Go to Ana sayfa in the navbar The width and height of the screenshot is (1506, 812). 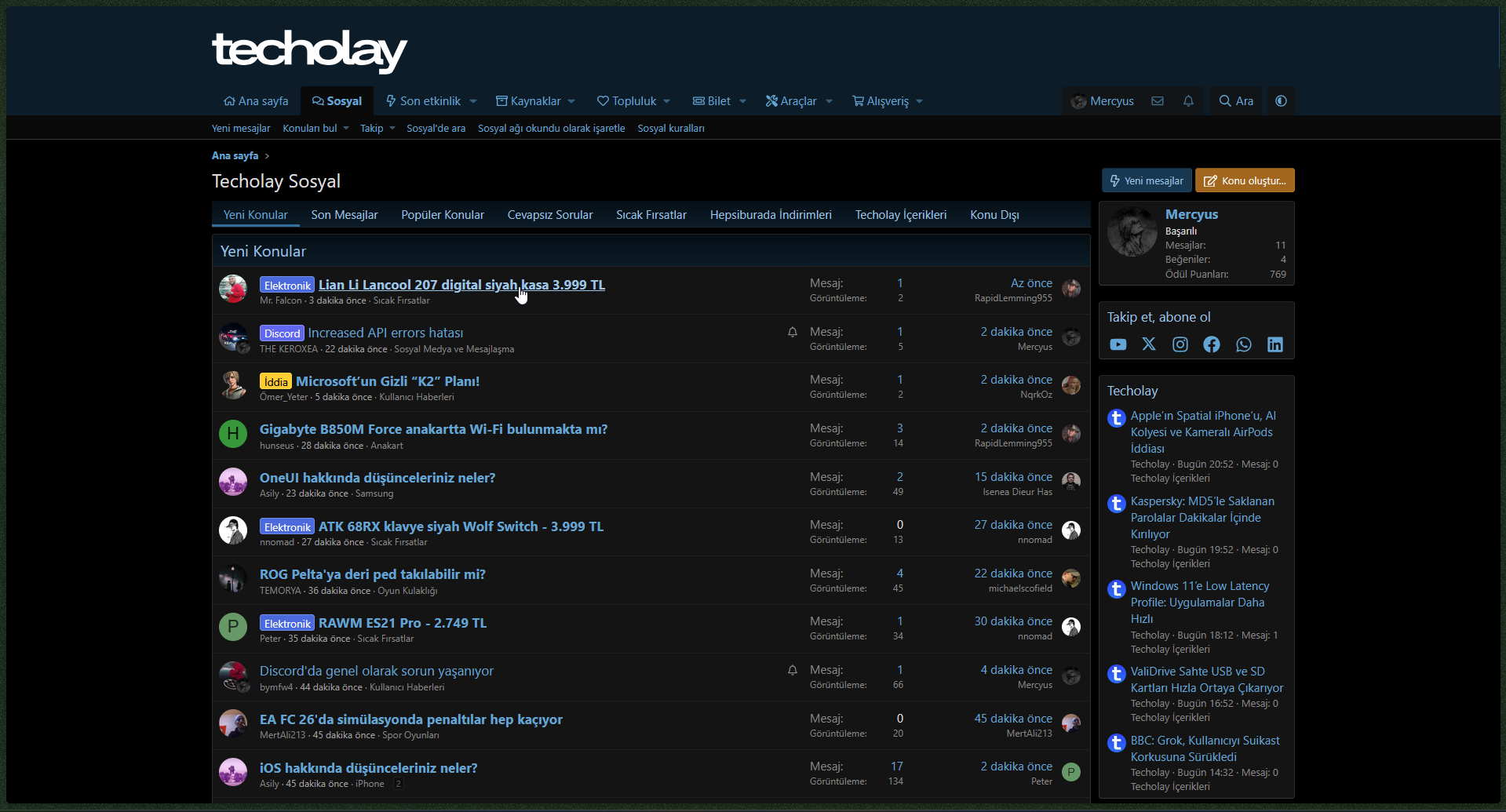256,101
